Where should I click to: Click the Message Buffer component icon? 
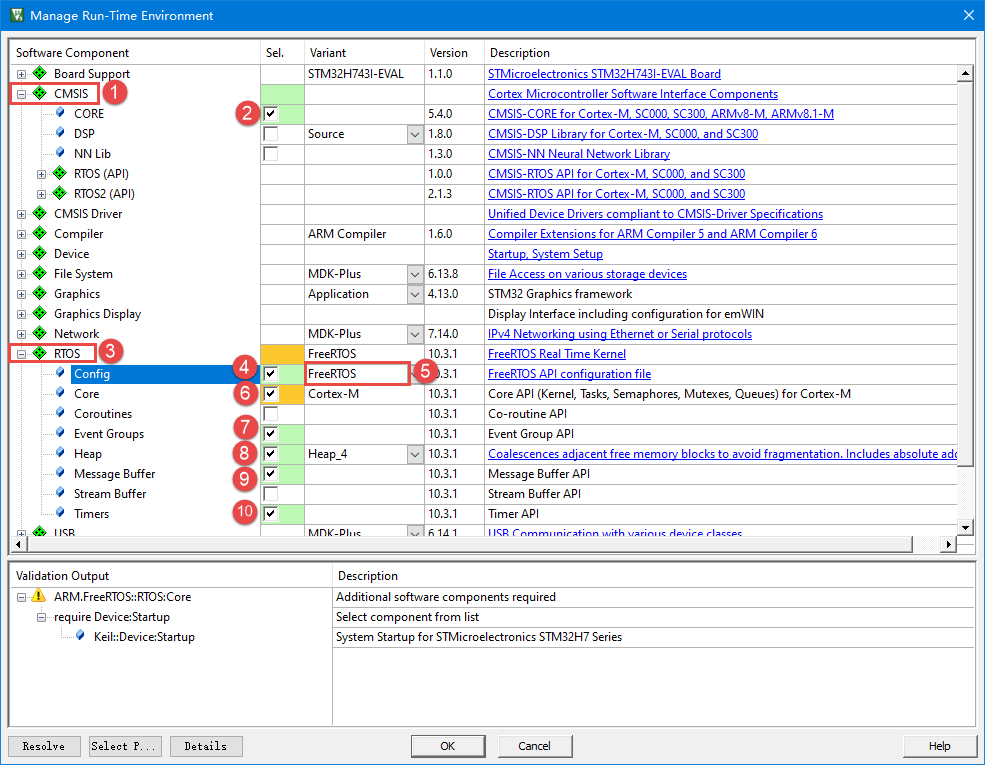coord(62,473)
